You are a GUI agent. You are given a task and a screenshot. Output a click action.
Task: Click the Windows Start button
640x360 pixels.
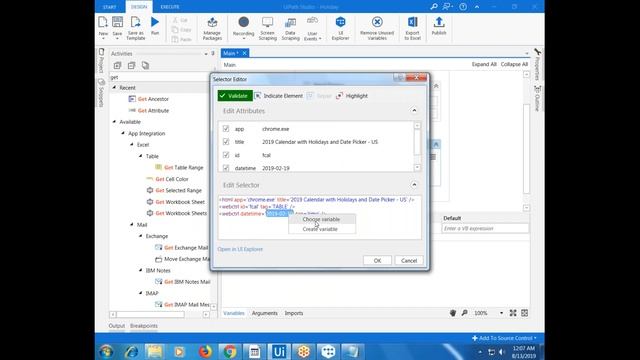click(x=107, y=351)
